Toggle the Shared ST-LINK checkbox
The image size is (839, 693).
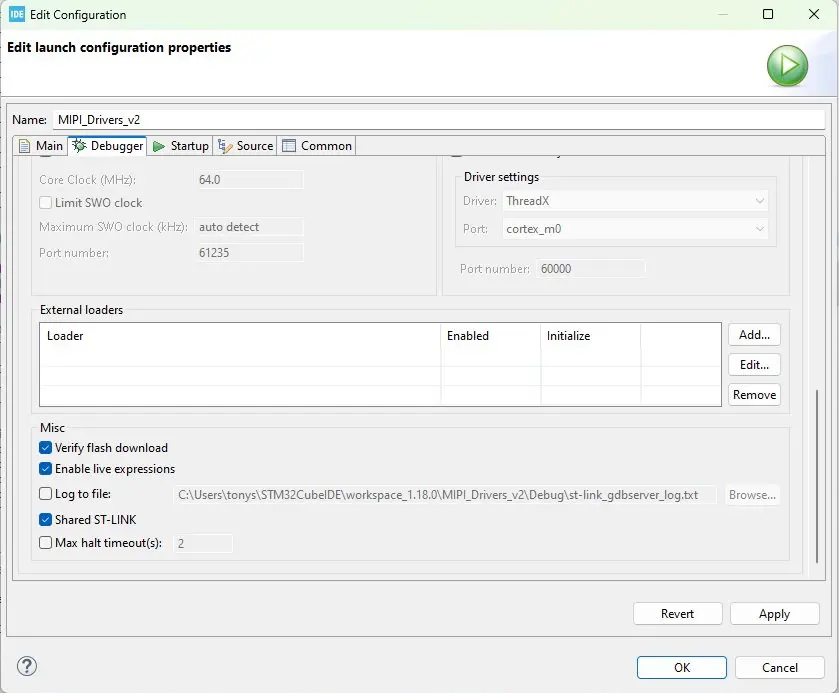(46, 520)
